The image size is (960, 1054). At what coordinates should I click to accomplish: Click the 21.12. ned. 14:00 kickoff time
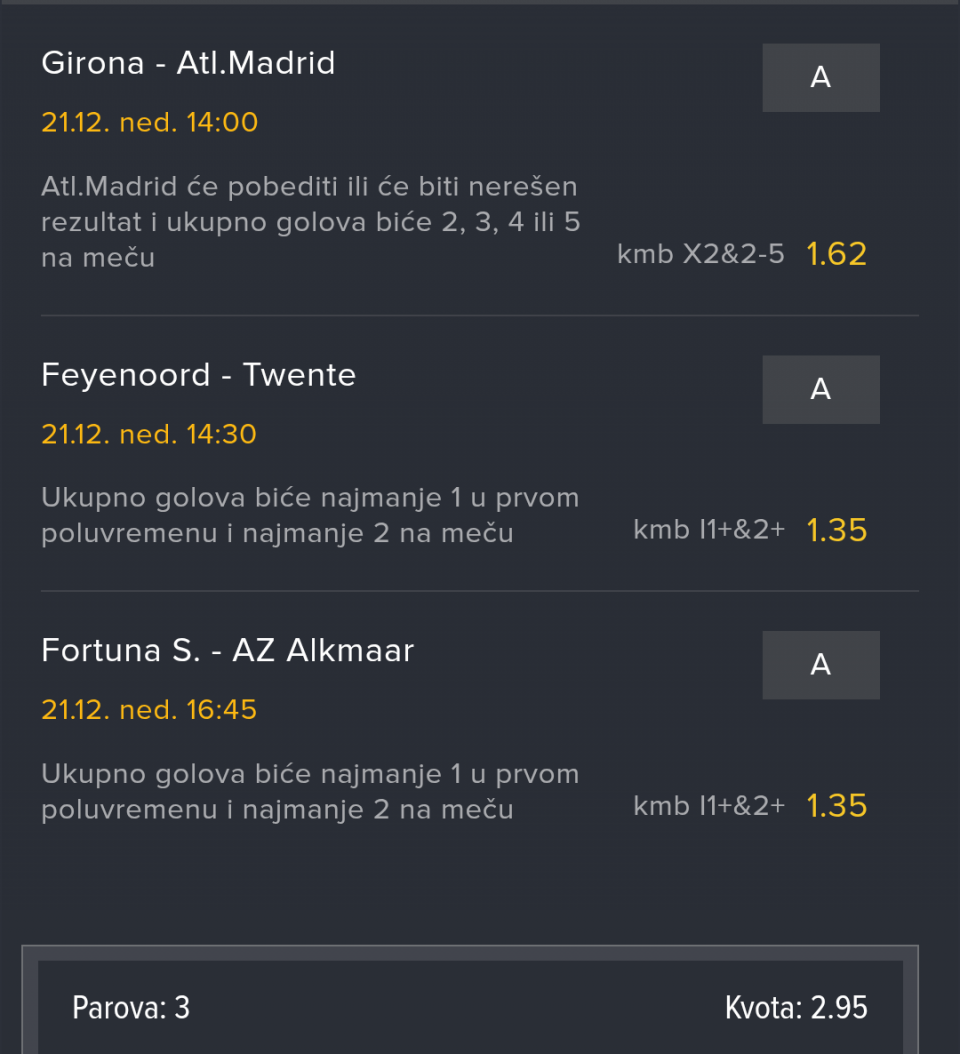[149, 123]
